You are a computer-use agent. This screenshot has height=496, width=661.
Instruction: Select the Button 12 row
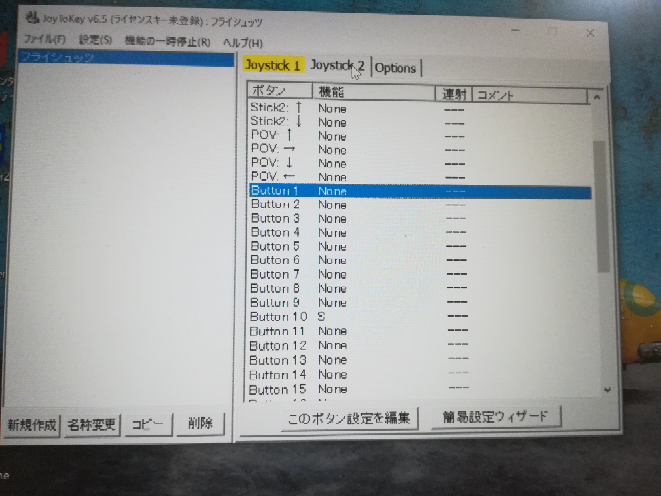(420, 346)
